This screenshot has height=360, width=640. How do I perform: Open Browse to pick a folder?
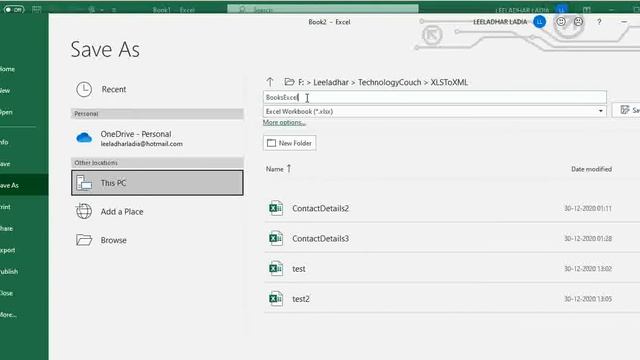(x=157, y=240)
